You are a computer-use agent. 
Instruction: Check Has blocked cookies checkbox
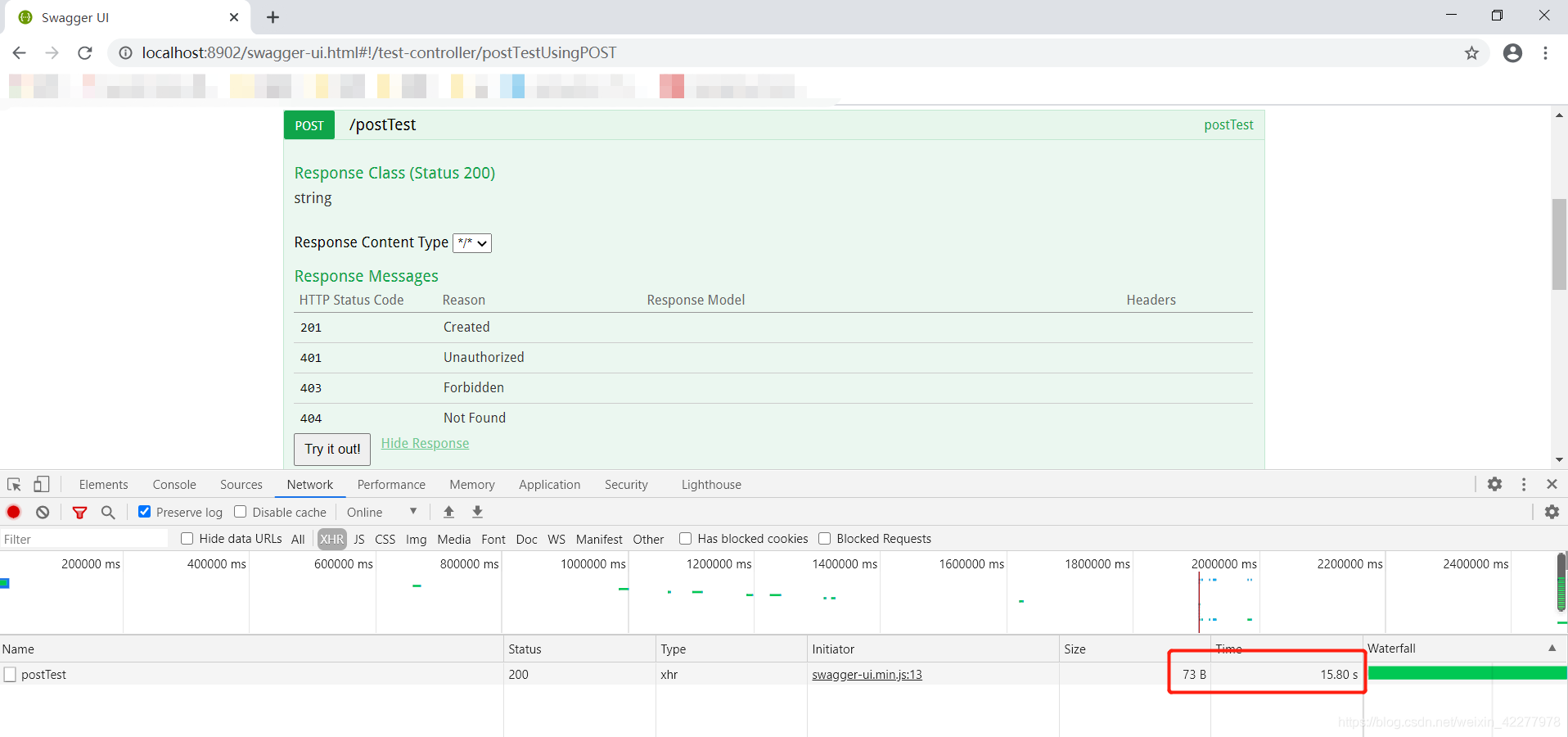686,538
